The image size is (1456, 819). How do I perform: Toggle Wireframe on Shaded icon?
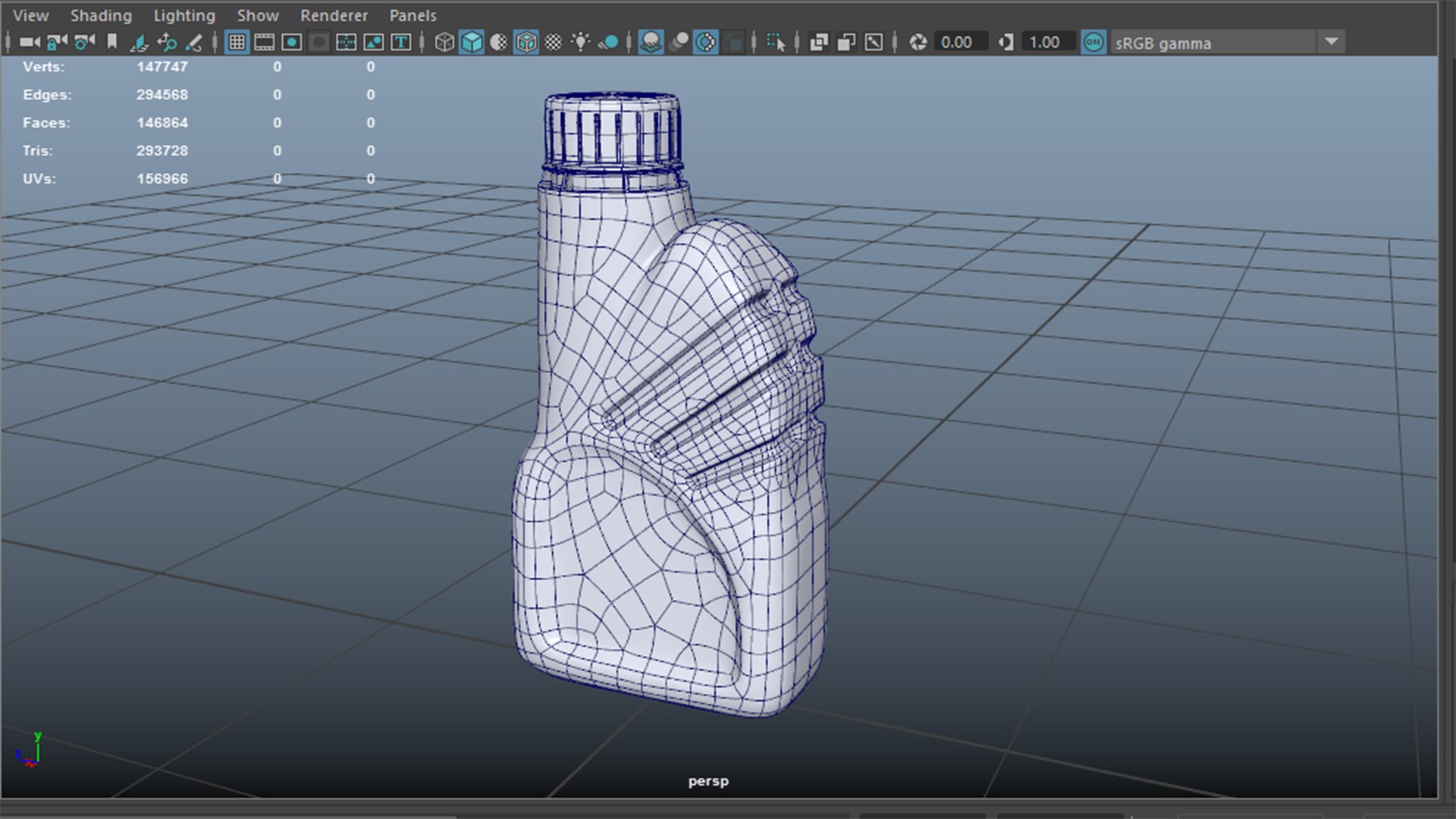coord(526,42)
